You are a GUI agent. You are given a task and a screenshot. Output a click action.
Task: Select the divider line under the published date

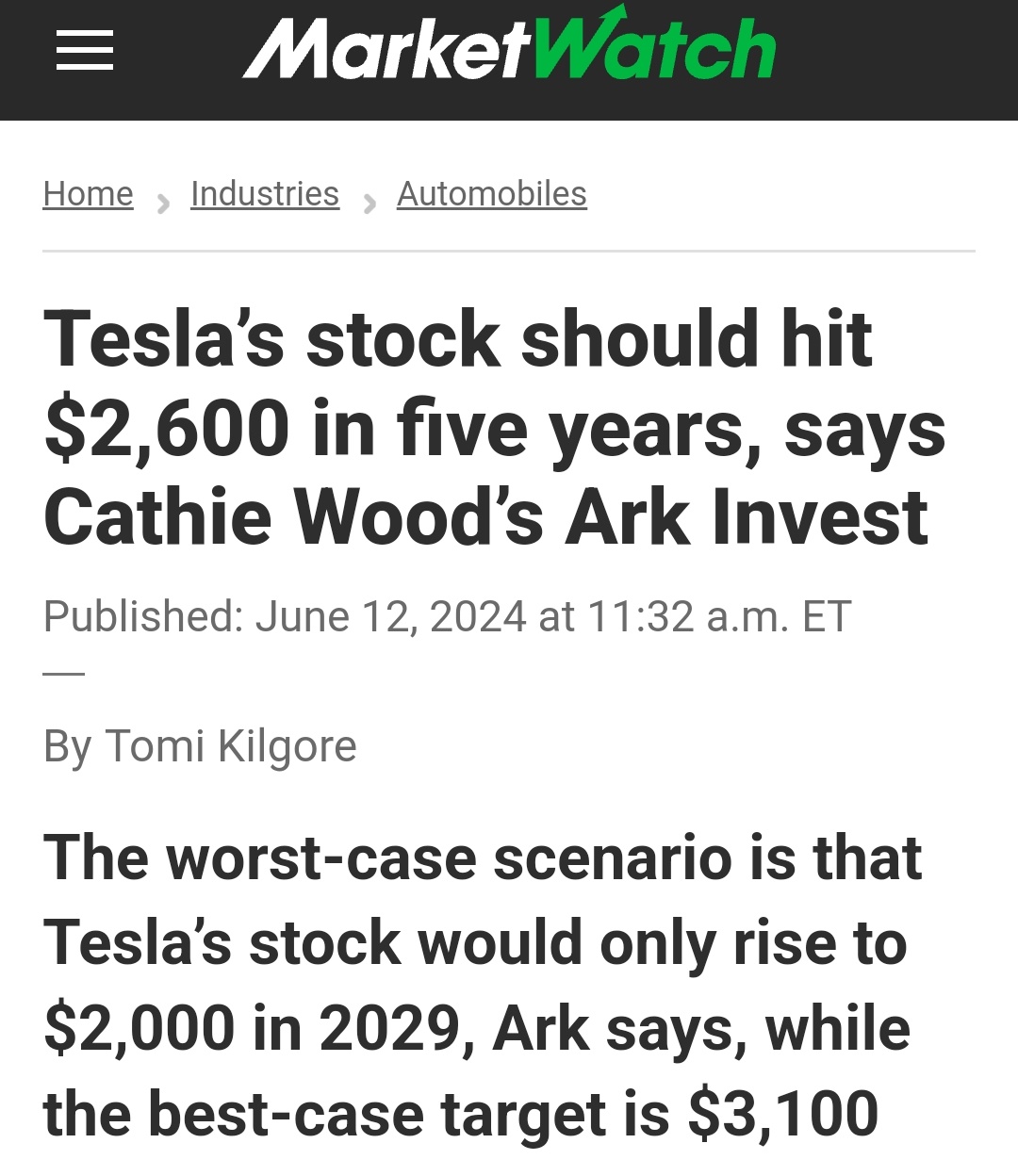(61, 673)
